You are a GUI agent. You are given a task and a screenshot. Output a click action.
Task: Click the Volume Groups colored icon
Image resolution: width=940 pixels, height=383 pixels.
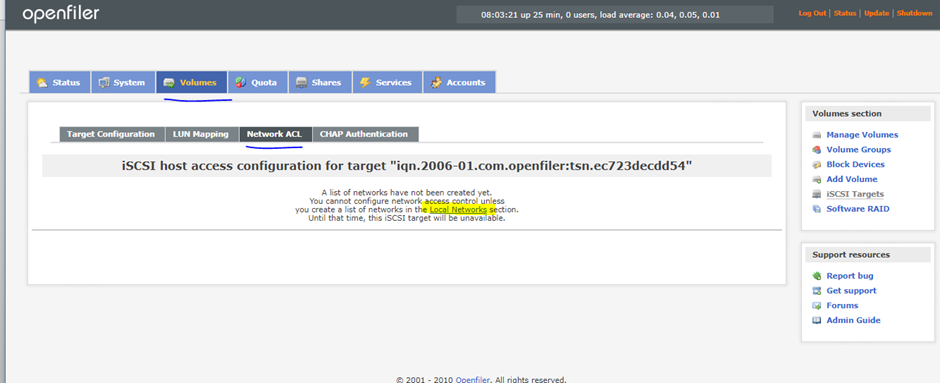pos(816,150)
